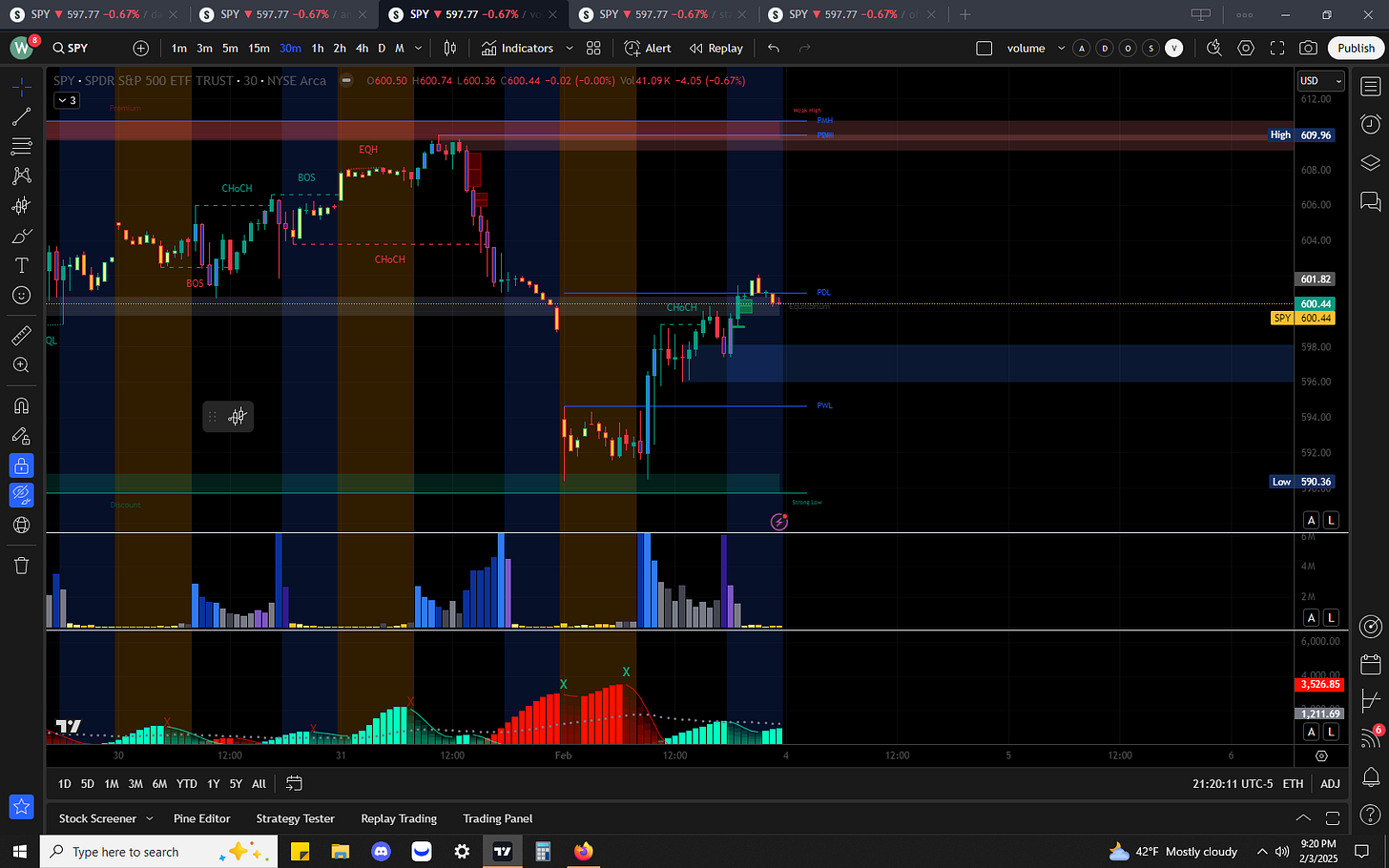This screenshot has width=1389, height=868.
Task: Select the ruler Measure tool
Action: [x=21, y=336]
